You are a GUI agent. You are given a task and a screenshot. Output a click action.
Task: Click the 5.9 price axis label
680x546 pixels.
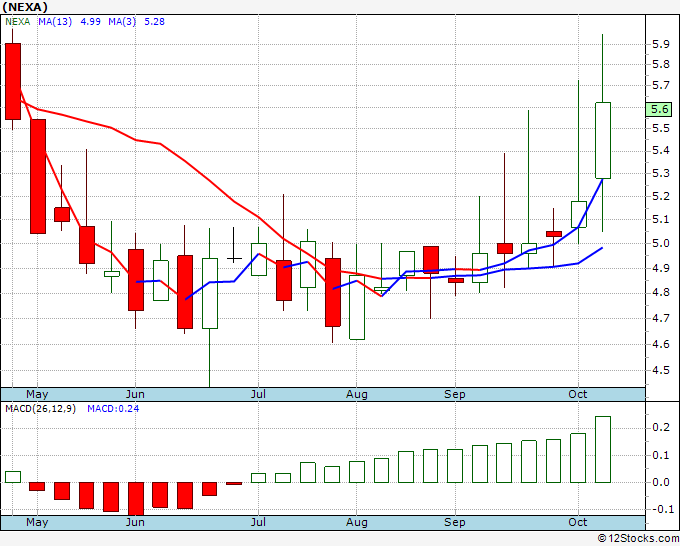pos(660,45)
